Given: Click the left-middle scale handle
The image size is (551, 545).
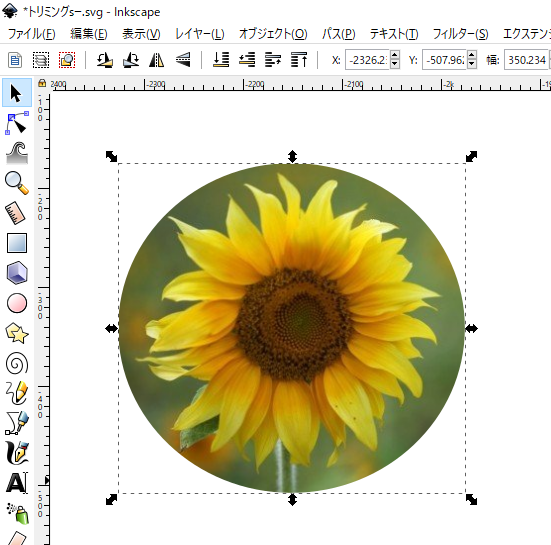Looking at the screenshot, I should [x=111, y=329].
